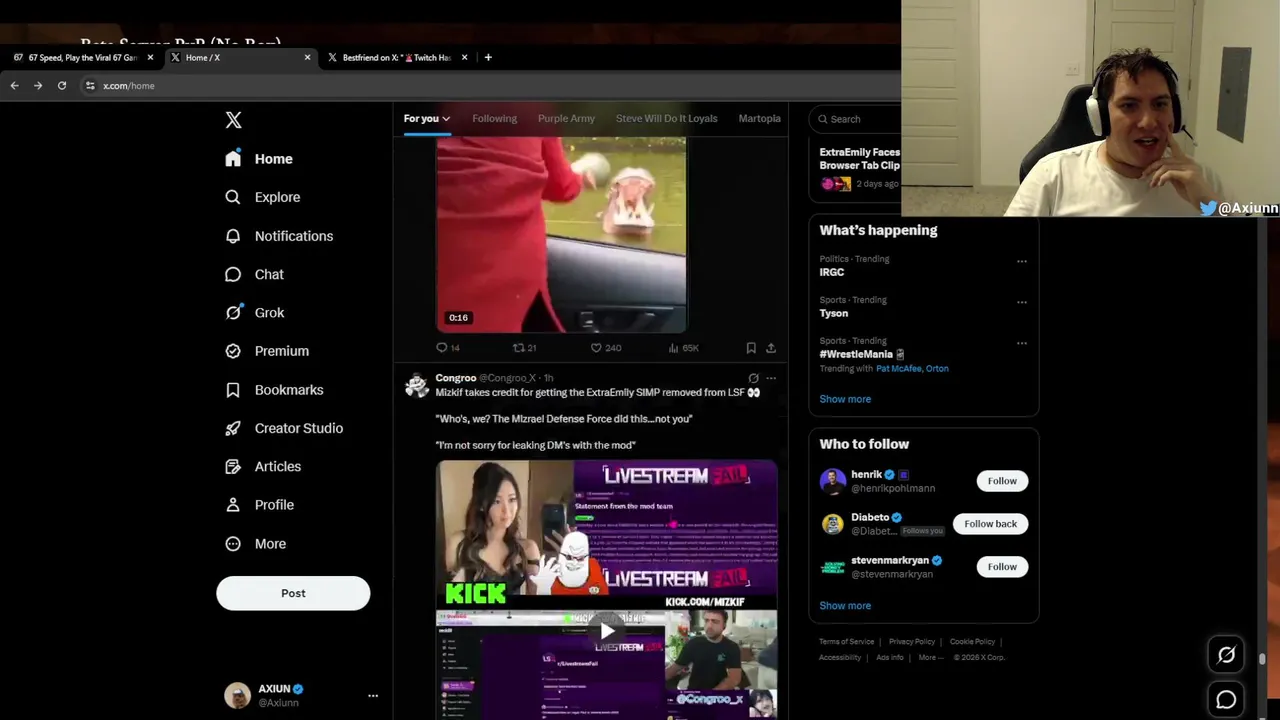
Task: Open Articles in the sidebar
Action: pos(263,466)
